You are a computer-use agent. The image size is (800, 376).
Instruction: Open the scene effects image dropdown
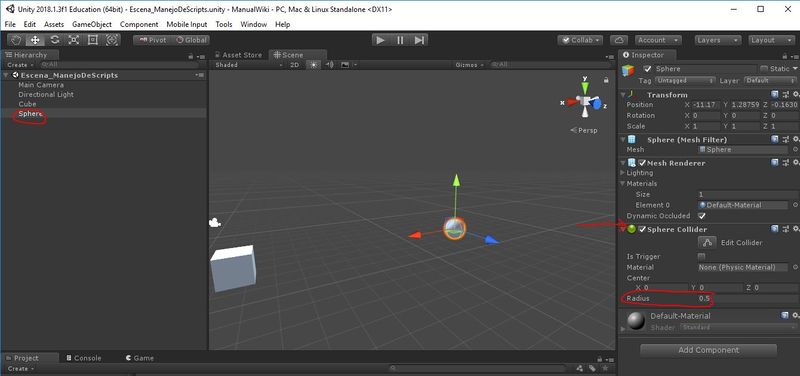(x=348, y=65)
